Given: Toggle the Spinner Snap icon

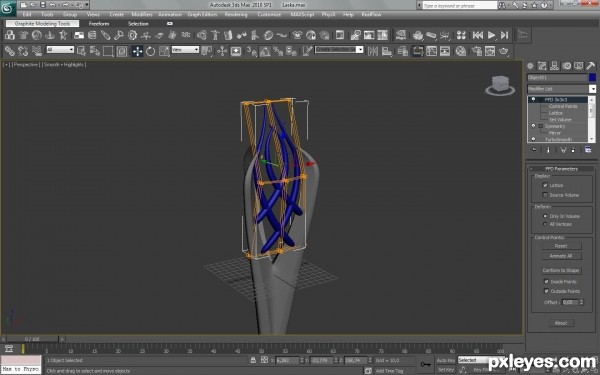Looking at the screenshot, I should point(292,51).
